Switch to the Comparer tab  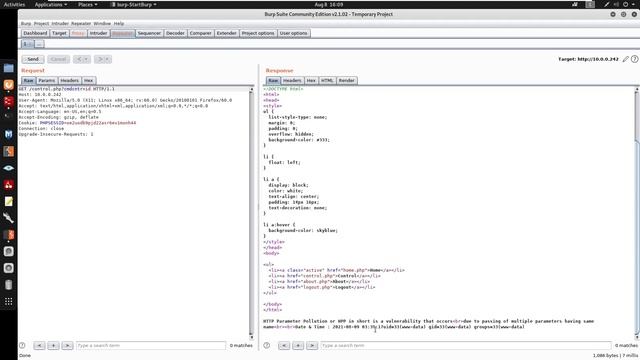[x=200, y=33]
